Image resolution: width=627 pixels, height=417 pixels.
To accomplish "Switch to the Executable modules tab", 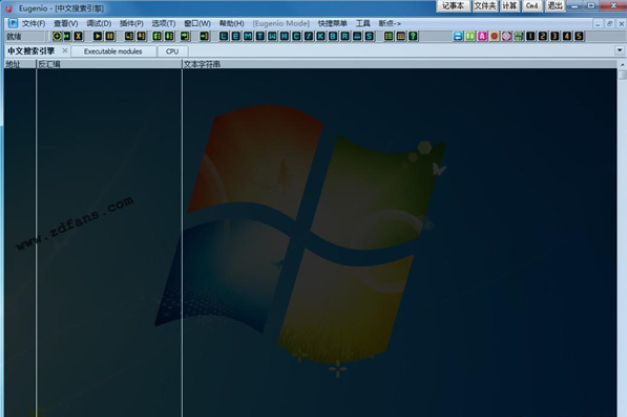I will click(113, 51).
